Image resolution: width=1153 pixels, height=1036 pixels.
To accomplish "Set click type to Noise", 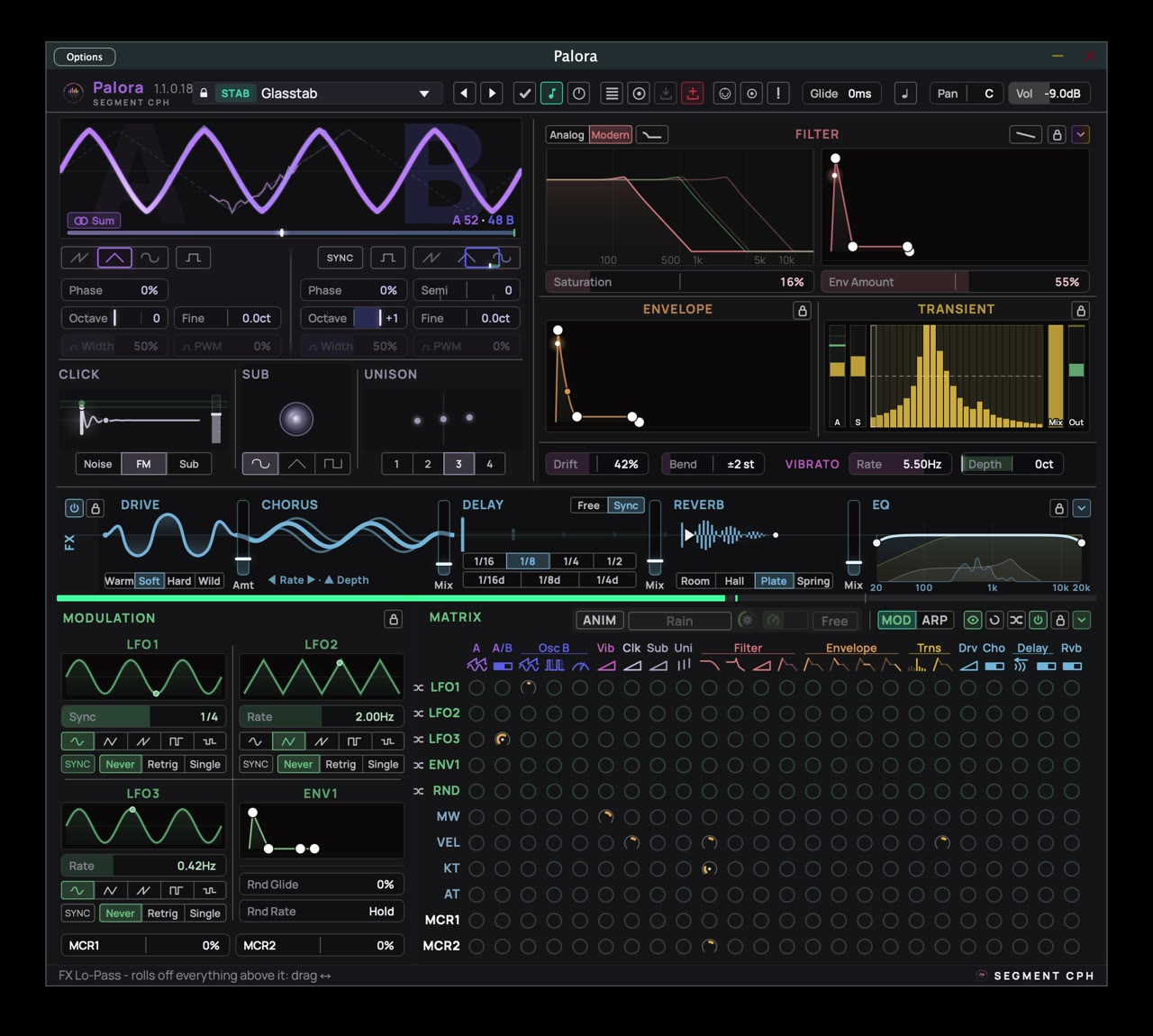I will (x=98, y=464).
